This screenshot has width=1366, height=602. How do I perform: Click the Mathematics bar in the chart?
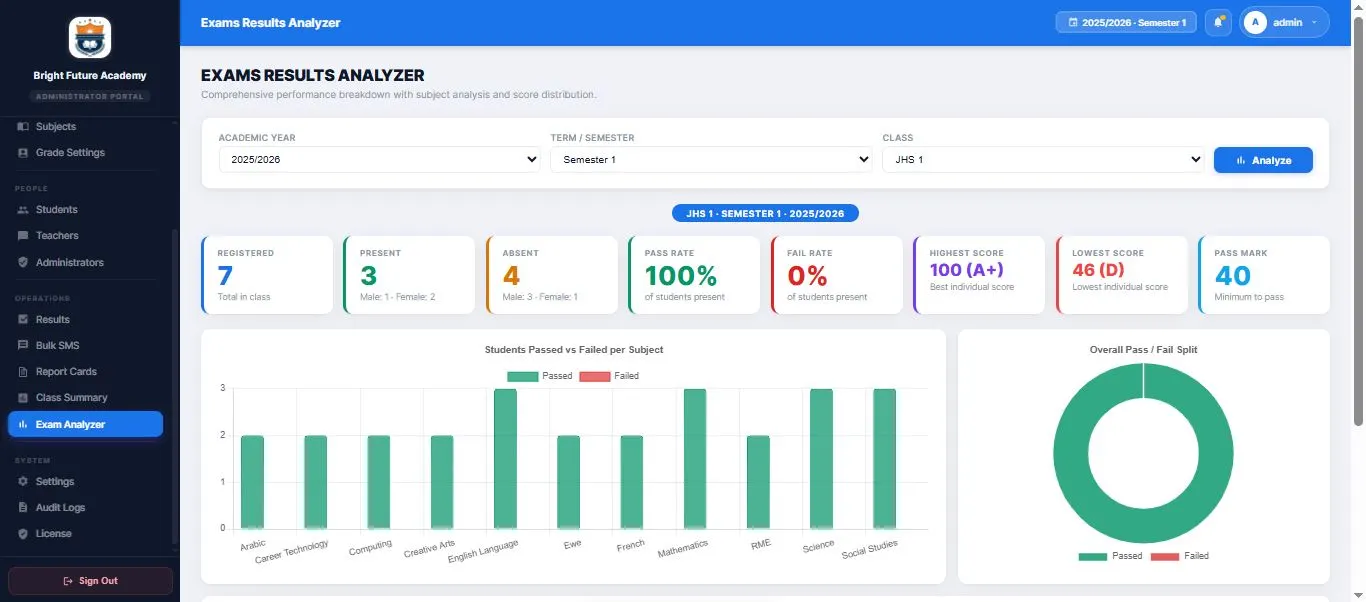coord(695,458)
